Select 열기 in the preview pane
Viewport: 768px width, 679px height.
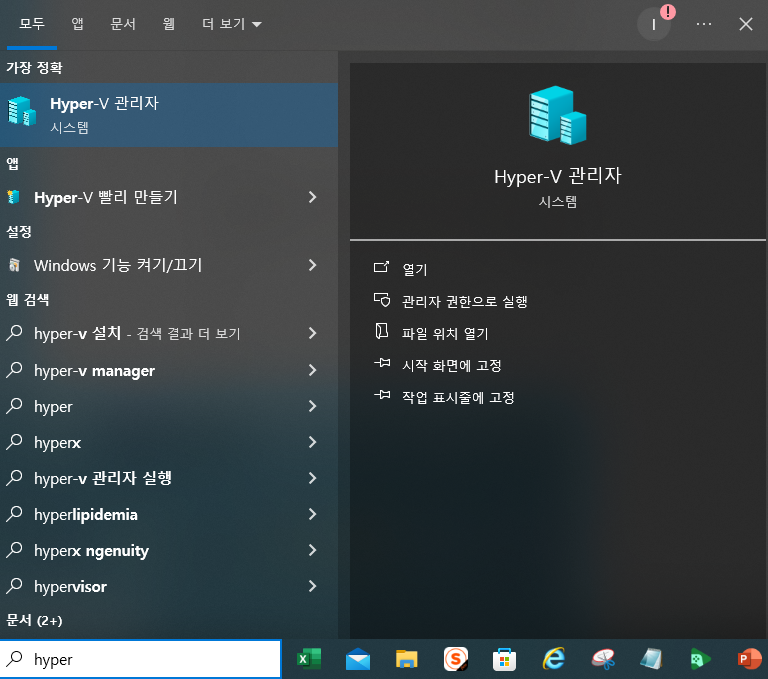(415, 269)
